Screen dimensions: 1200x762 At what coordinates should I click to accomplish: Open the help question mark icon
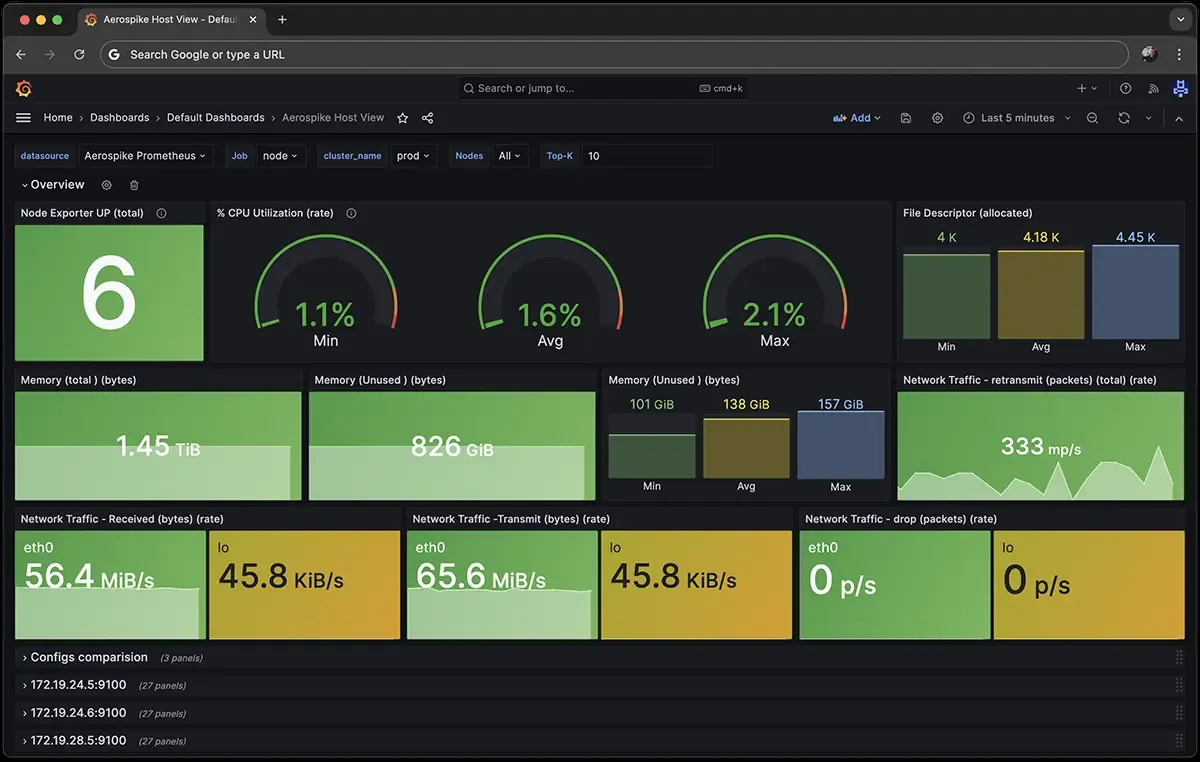tap(1126, 88)
